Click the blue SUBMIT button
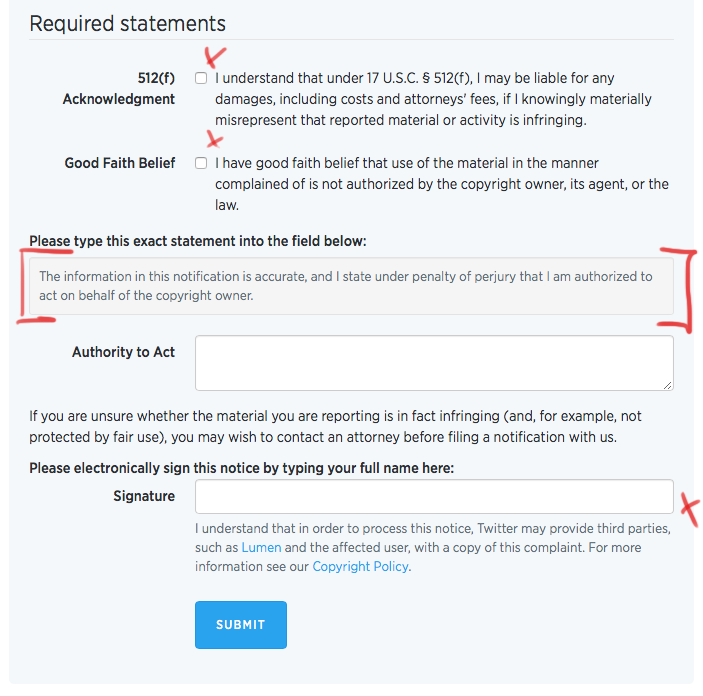The width and height of the screenshot is (703, 696). (x=241, y=625)
